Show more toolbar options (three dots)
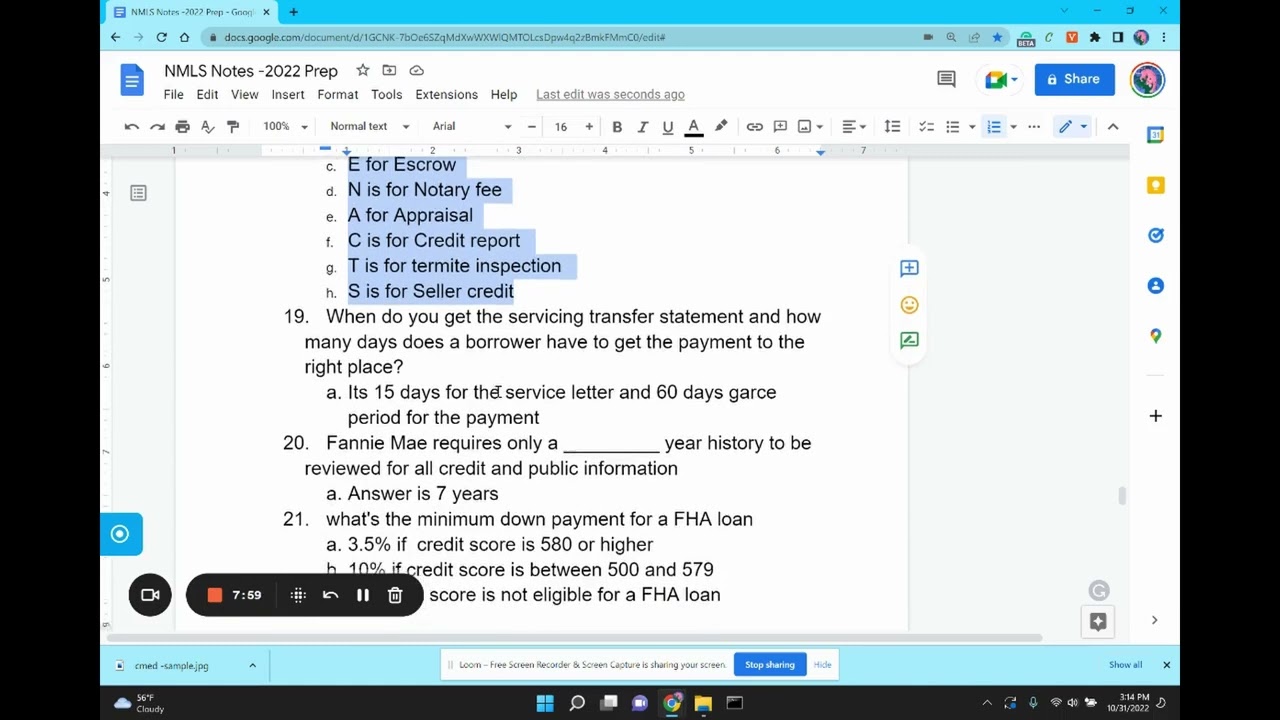This screenshot has height=720, width=1280. pos(1034,127)
